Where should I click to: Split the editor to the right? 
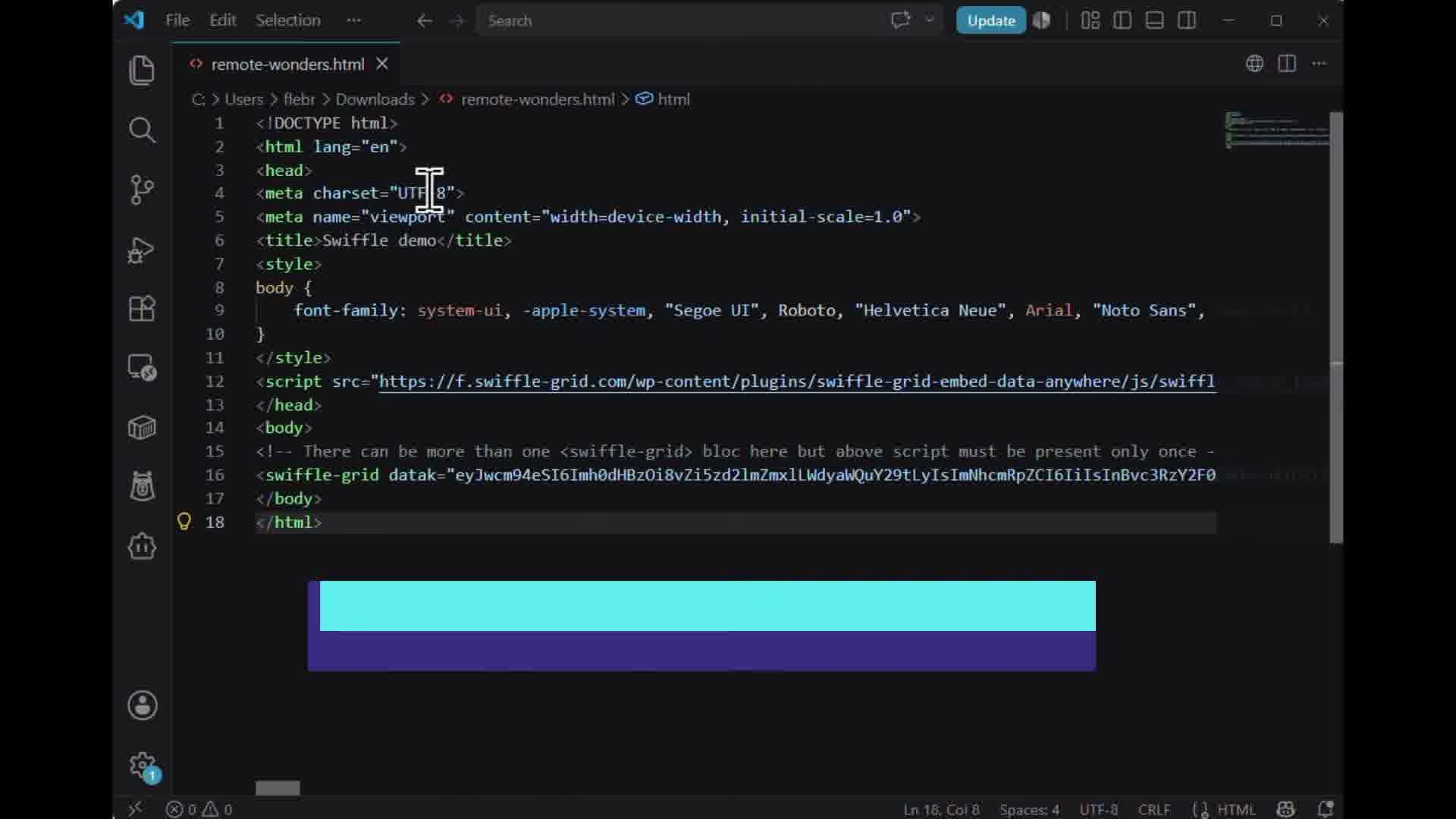coord(1287,64)
